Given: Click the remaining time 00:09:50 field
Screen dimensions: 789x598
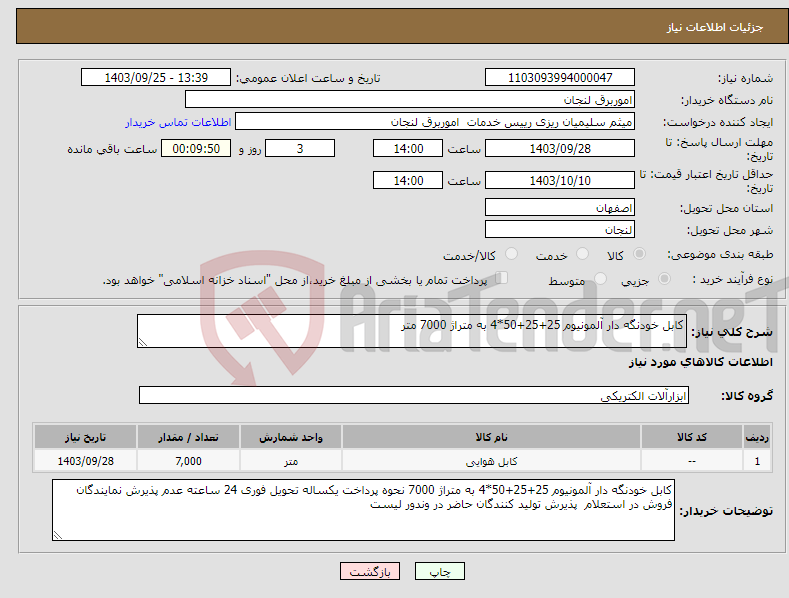Looking at the screenshot, I should click(x=196, y=148).
